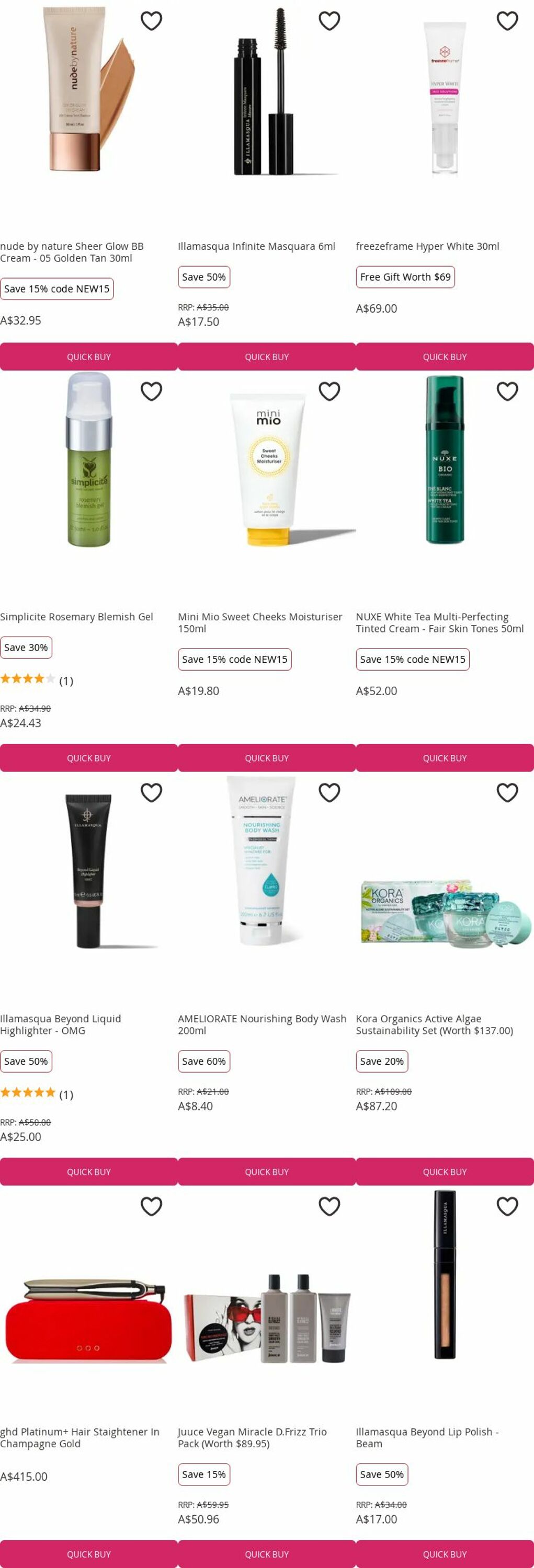Heart the Illamasqua Beyond Lip Polish
Viewport: 534px width, 1568px height.
(507, 1206)
